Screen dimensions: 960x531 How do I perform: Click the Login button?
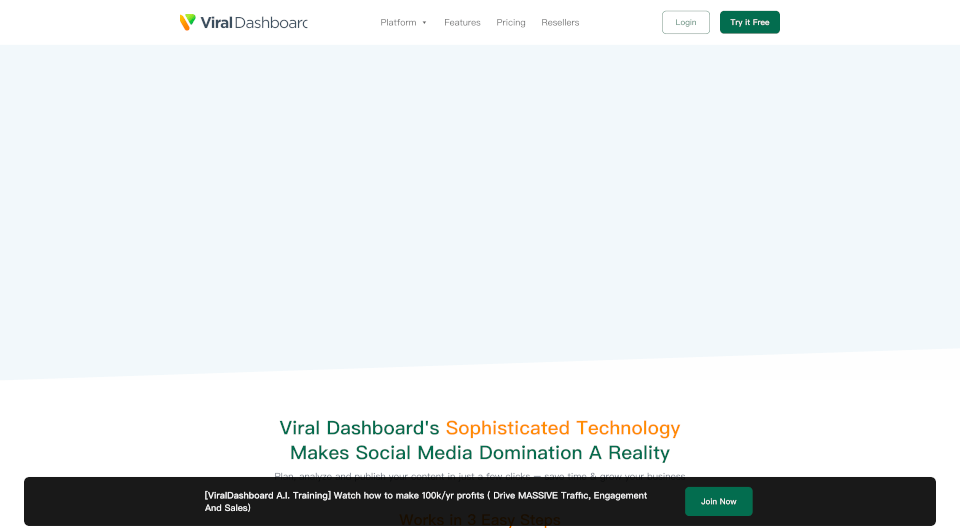click(x=686, y=22)
